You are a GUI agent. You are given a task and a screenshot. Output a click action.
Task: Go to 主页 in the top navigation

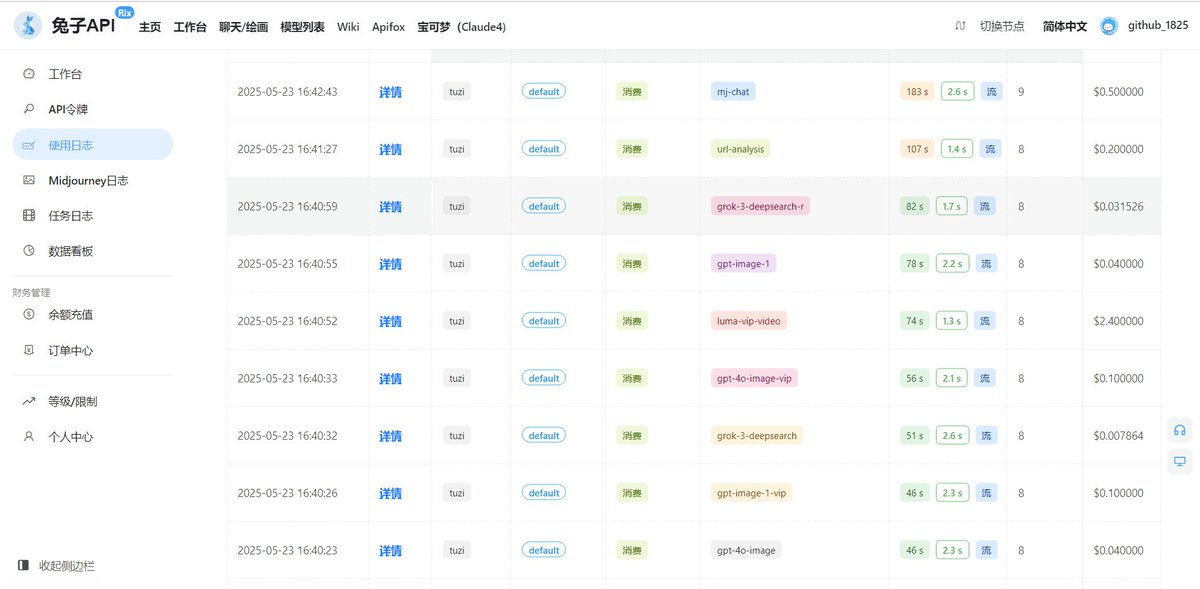tap(150, 27)
